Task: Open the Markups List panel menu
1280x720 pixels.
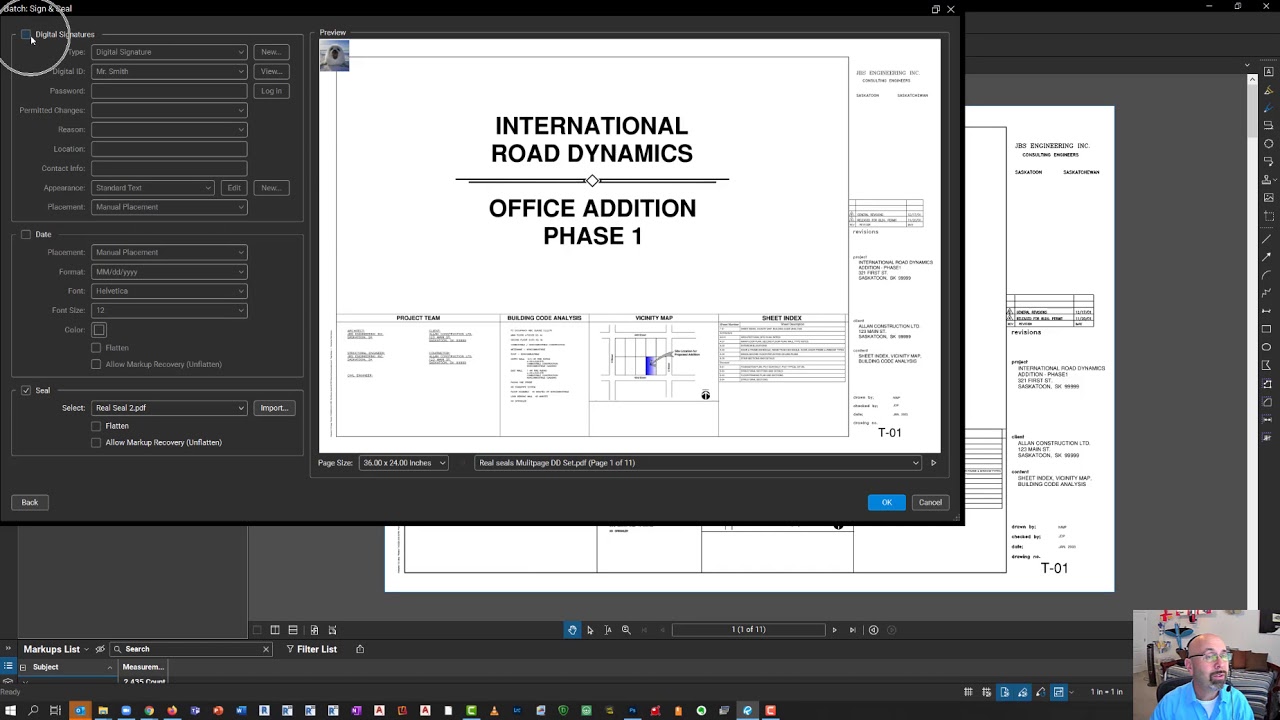Action: coord(86,650)
